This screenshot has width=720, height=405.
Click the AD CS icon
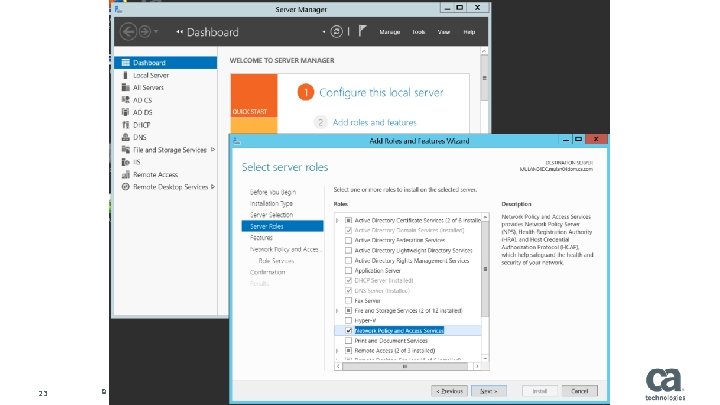[x=125, y=100]
